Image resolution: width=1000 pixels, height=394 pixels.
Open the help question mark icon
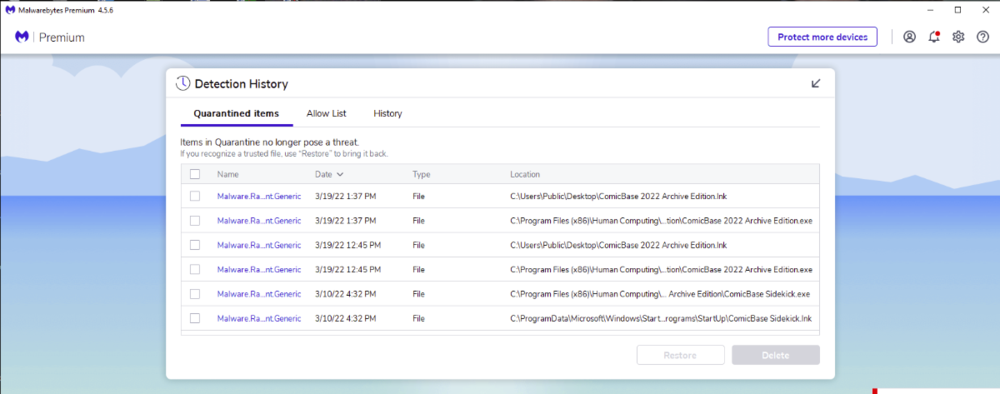click(983, 37)
